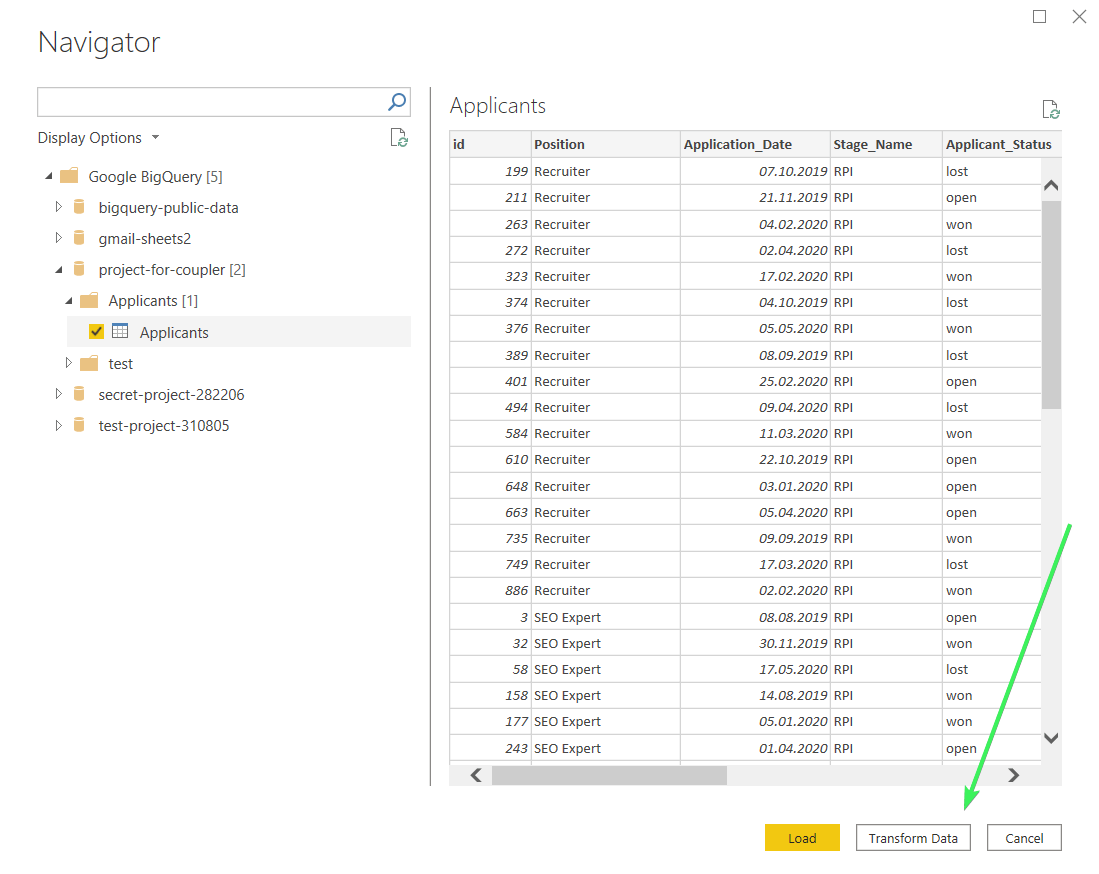Select the id column header
1099x874 pixels.
(490, 144)
